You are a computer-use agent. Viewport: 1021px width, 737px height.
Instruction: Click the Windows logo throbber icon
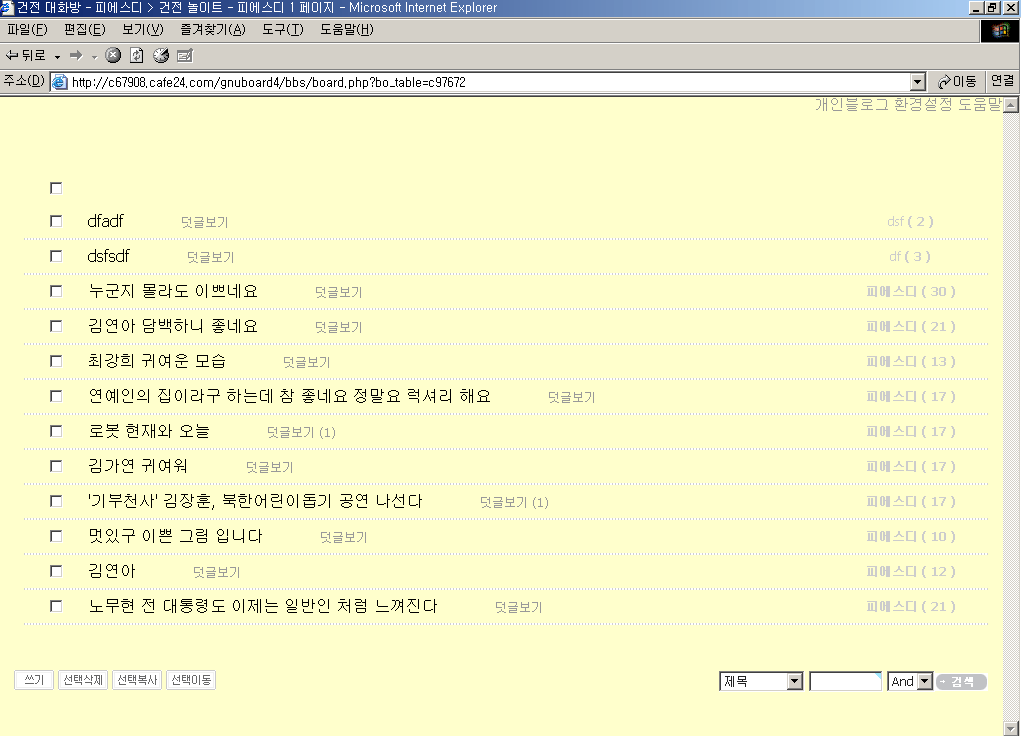[x=1000, y=31]
